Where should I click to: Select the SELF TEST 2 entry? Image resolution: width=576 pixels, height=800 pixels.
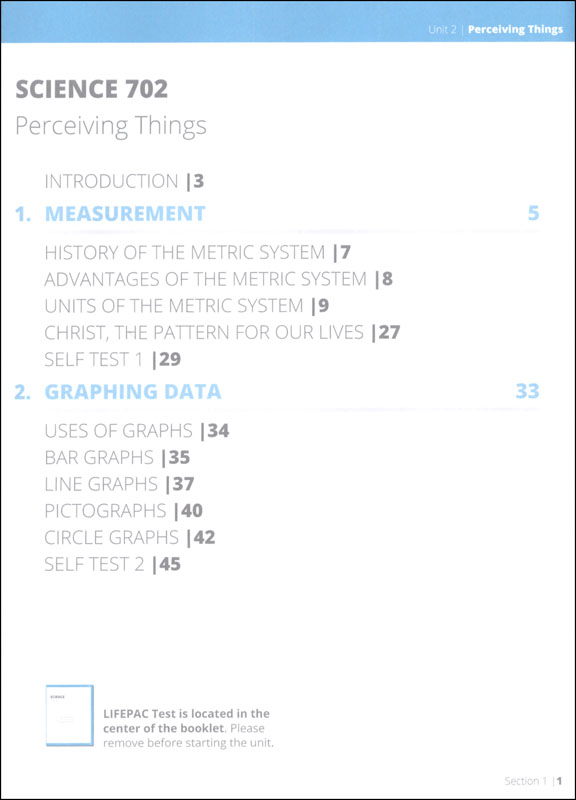[x=113, y=564]
